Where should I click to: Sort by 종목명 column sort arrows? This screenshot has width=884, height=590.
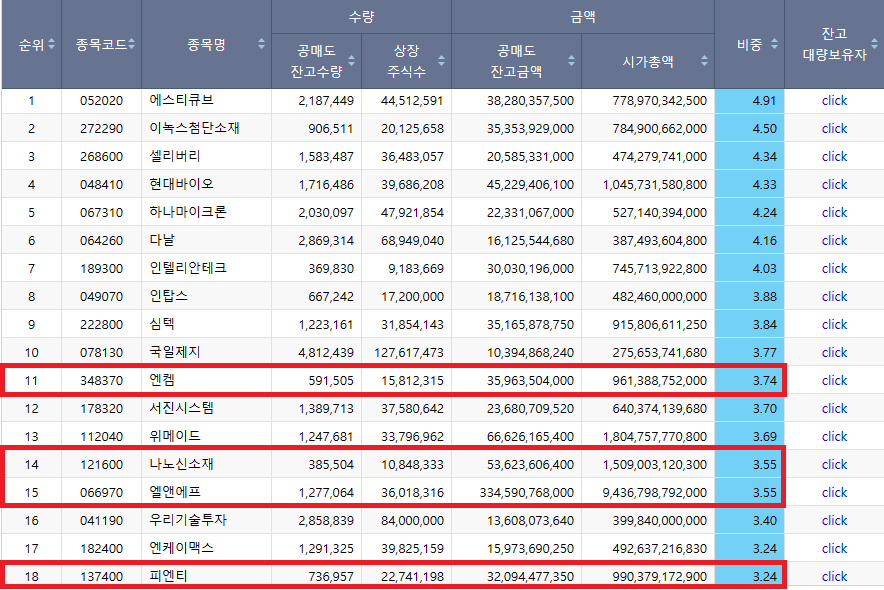261,44
